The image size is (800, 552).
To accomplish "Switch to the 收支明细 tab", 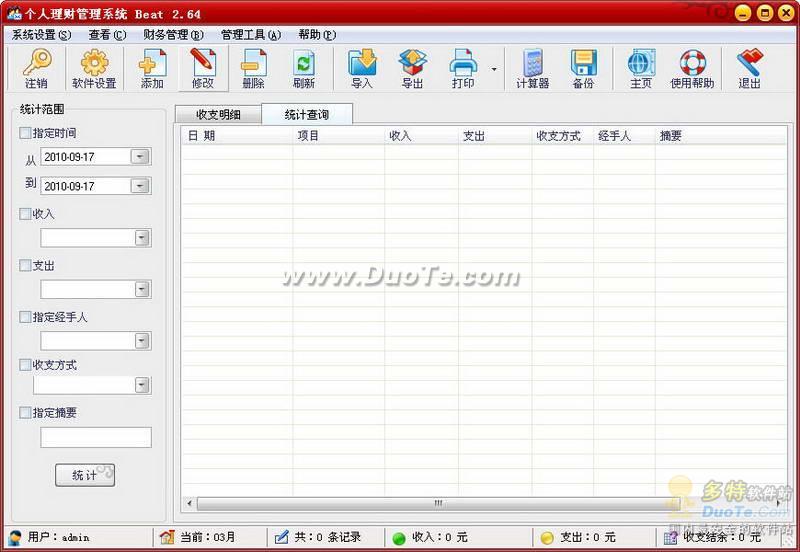I will click(218, 115).
